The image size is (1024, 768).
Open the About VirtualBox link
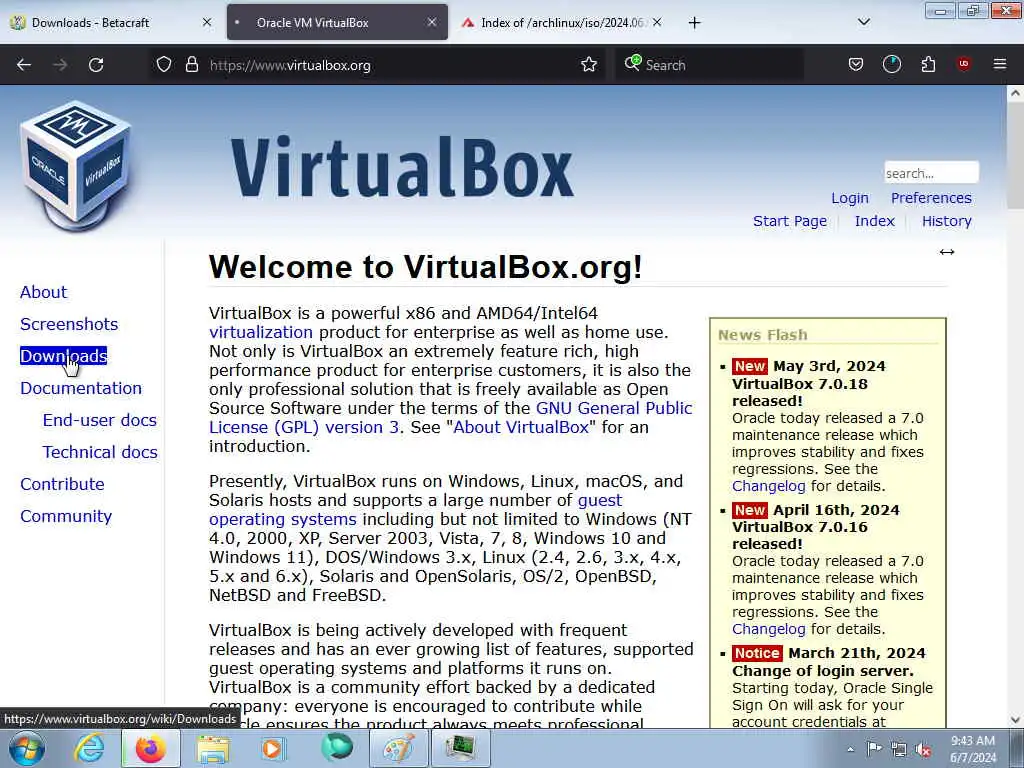520,427
